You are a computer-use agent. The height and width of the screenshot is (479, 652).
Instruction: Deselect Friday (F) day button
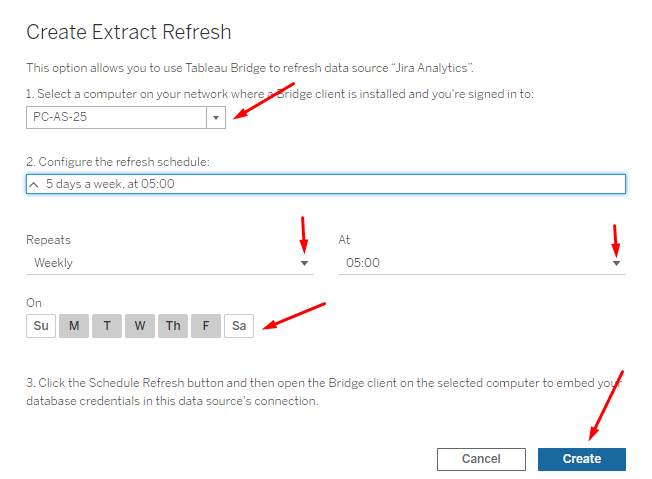[206, 325]
